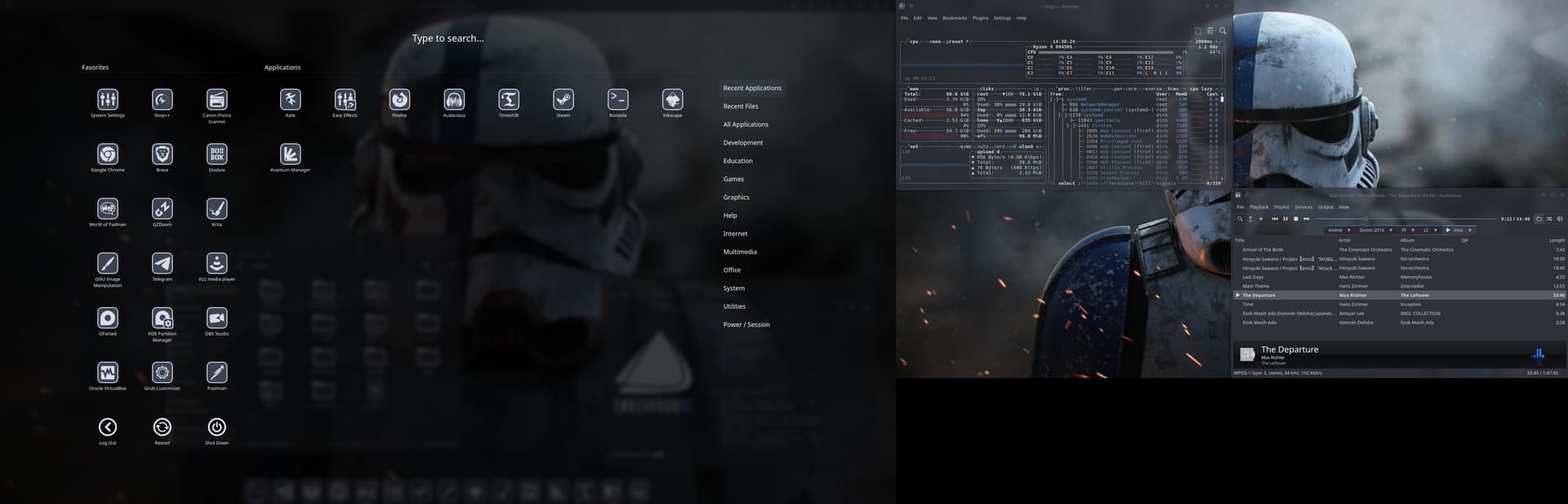Open Audacious Services menu
1568x504 pixels.
[1303, 207]
